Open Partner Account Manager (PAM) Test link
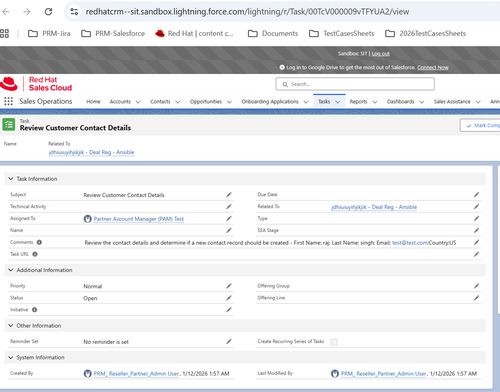The width and height of the screenshot is (500, 392). (x=139, y=219)
